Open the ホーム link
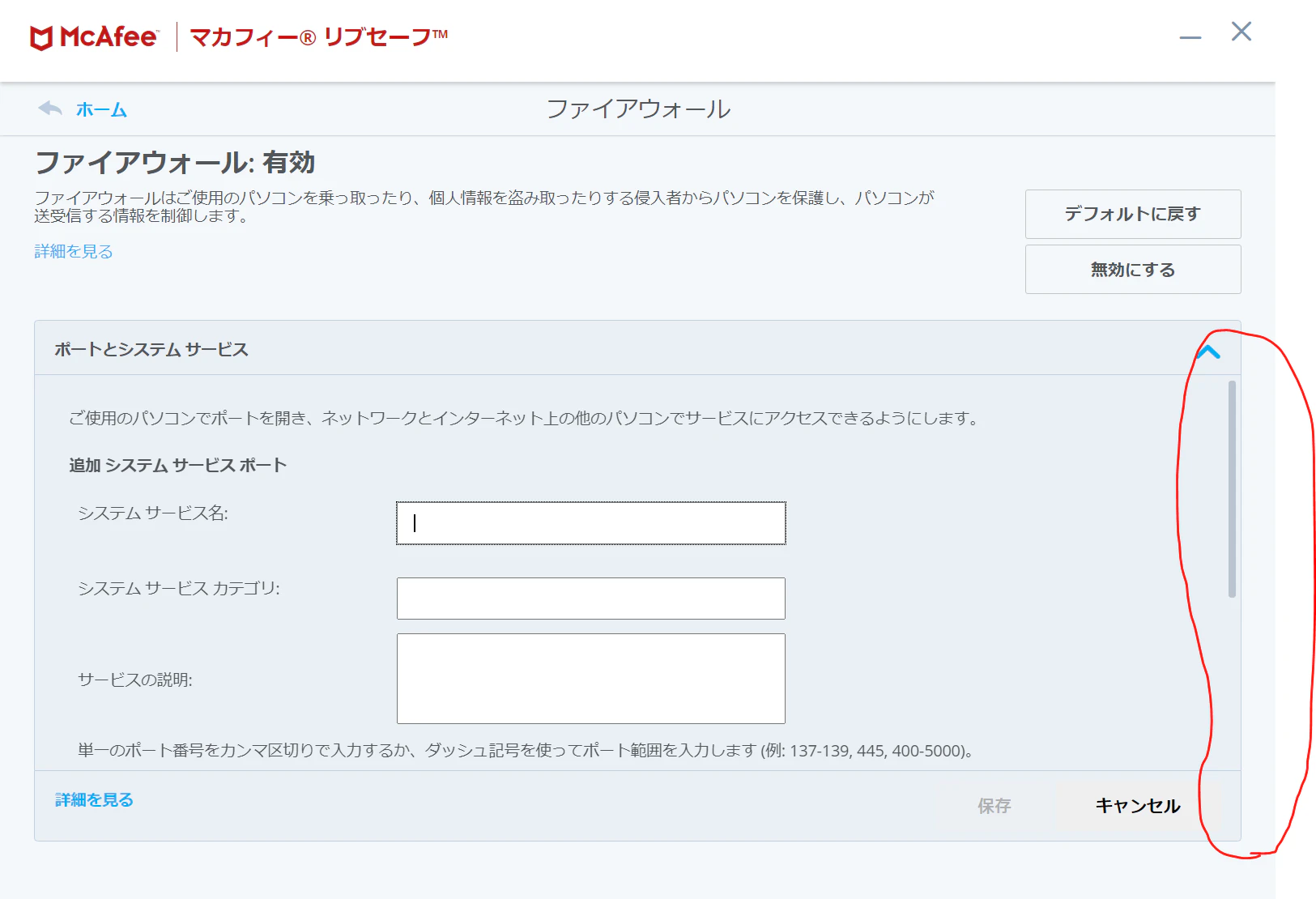This screenshot has width=1316, height=899. [101, 109]
